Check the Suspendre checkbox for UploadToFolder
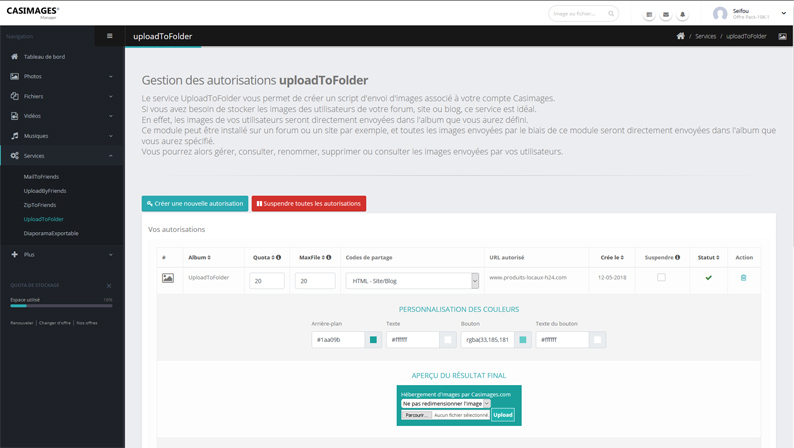 tap(661, 278)
